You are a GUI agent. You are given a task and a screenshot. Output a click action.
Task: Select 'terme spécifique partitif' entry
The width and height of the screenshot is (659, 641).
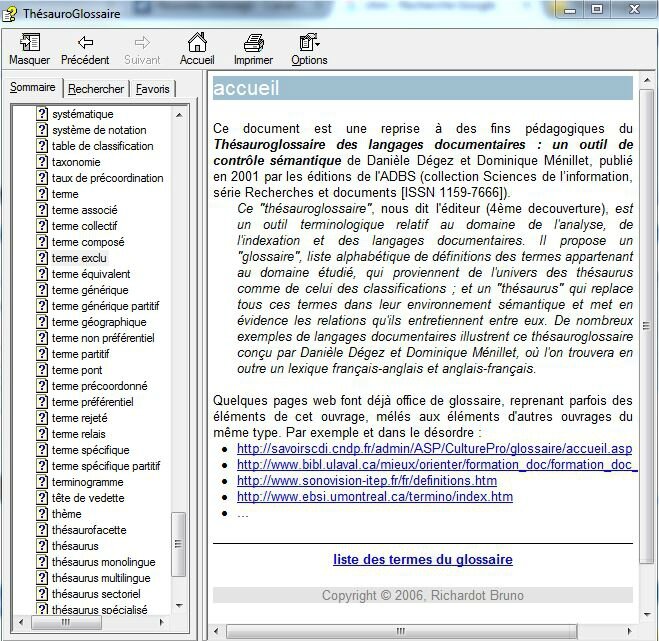tap(106, 465)
